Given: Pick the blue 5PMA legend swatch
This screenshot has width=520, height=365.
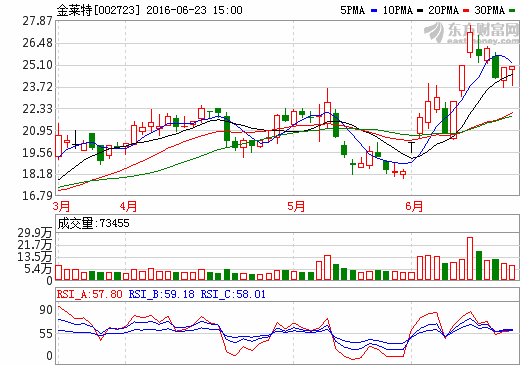Looking at the screenshot, I should tap(374, 11).
